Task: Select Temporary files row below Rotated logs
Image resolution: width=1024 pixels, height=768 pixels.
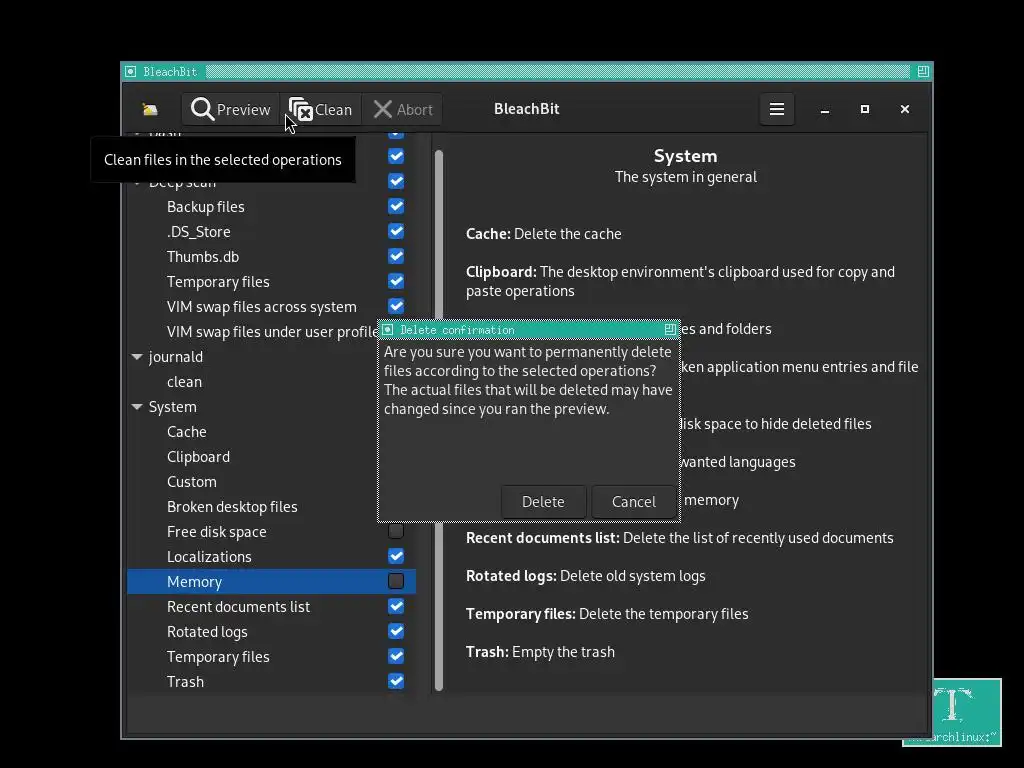Action: pyautogui.click(x=271, y=656)
